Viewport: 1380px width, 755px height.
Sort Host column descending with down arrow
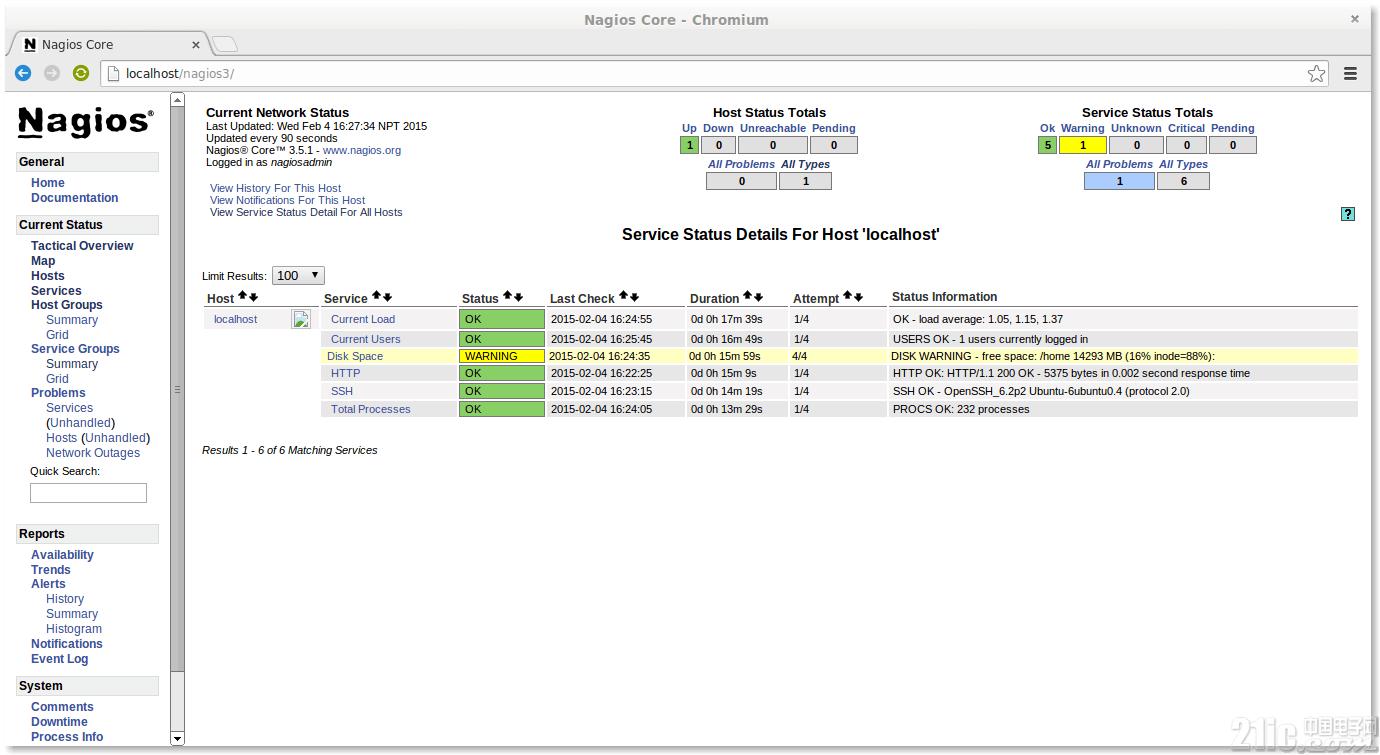tap(253, 297)
